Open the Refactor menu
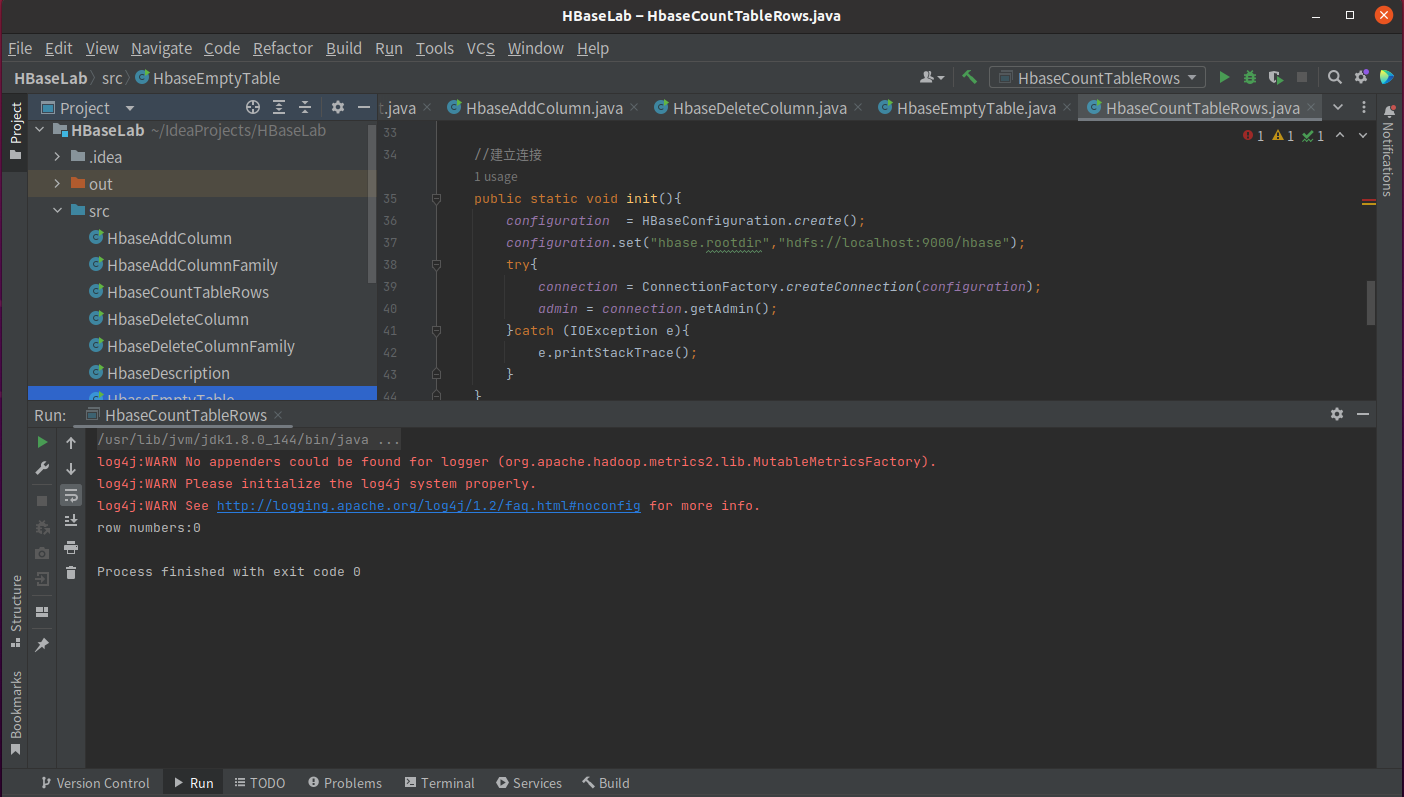This screenshot has width=1404, height=797. click(x=283, y=48)
